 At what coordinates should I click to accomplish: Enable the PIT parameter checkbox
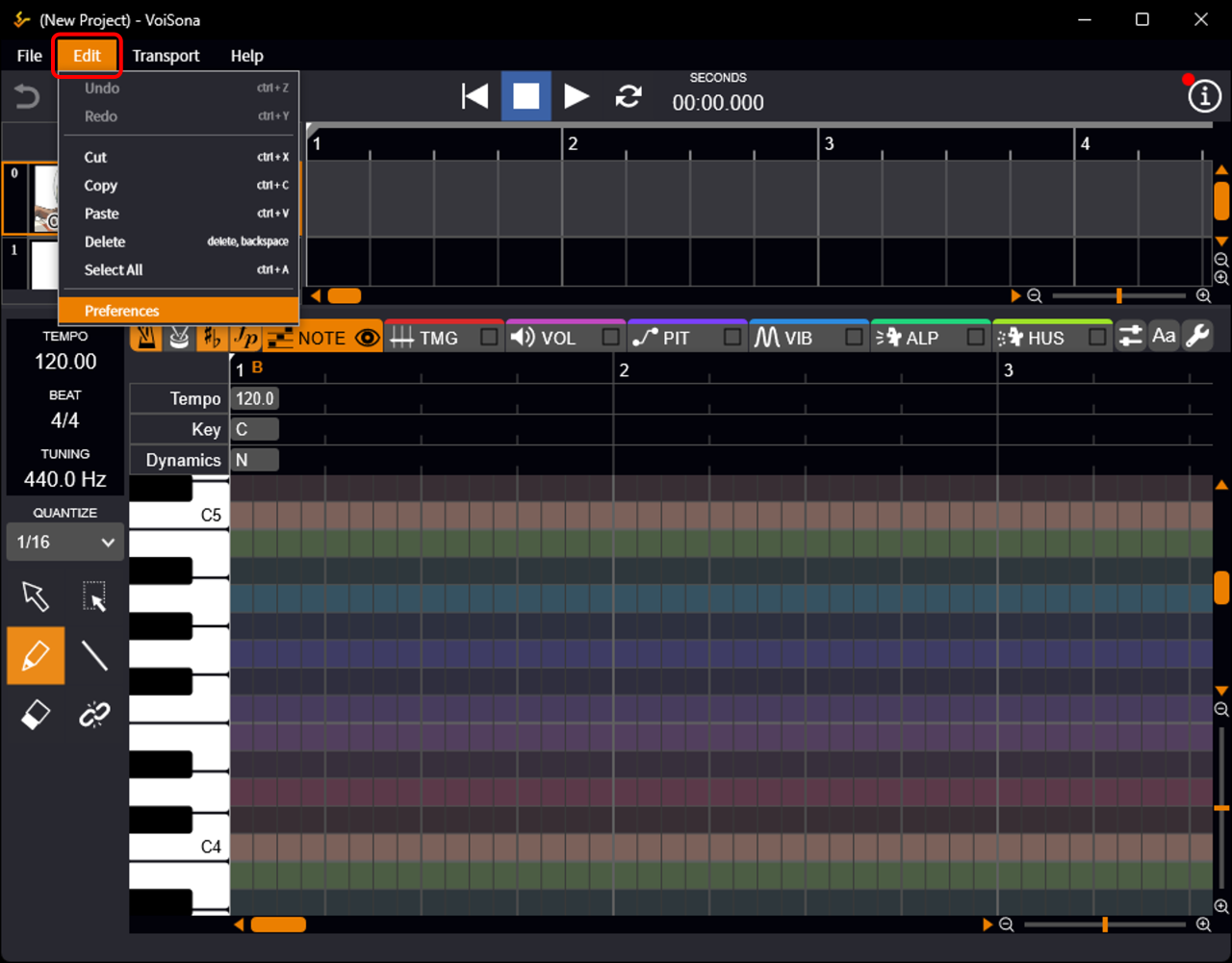pyautogui.click(x=732, y=338)
